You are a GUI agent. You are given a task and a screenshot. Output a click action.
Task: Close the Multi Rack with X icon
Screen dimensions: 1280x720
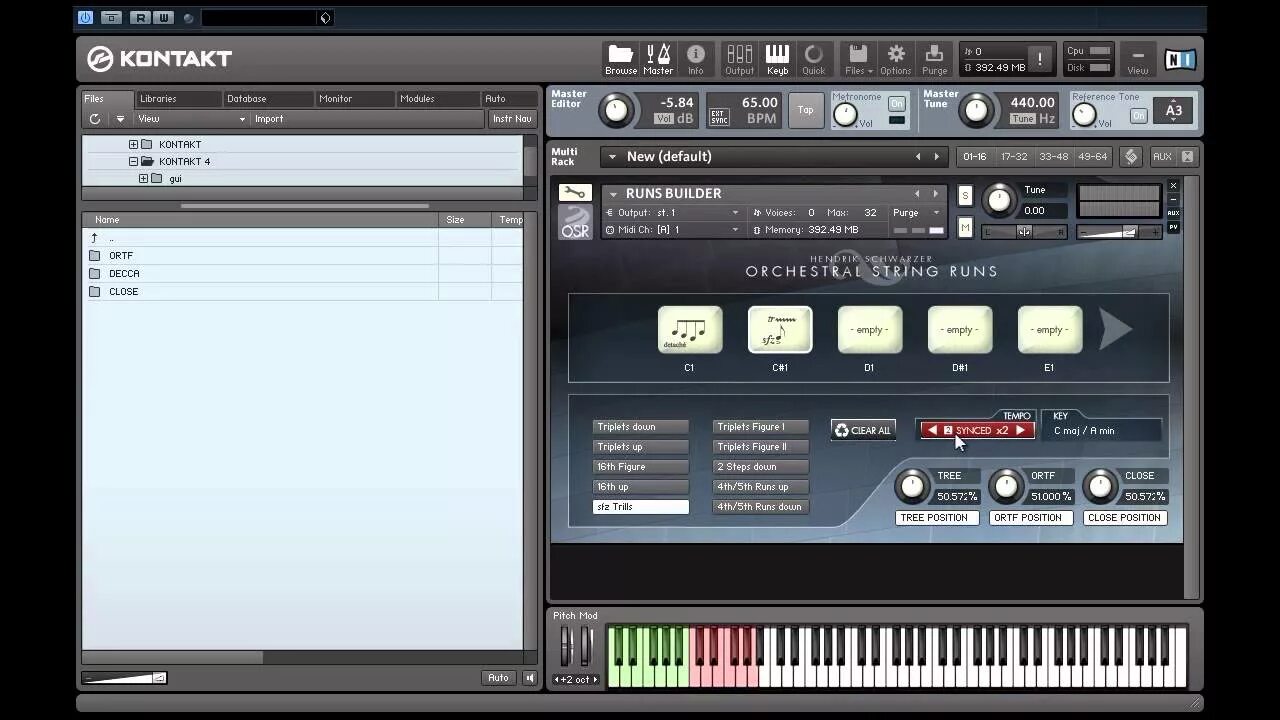1187,157
